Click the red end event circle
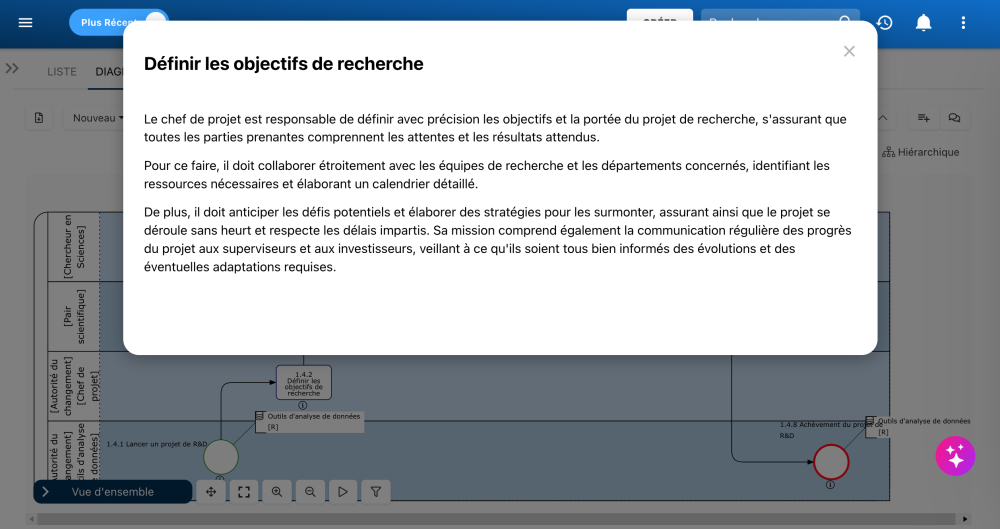 [x=831, y=463]
